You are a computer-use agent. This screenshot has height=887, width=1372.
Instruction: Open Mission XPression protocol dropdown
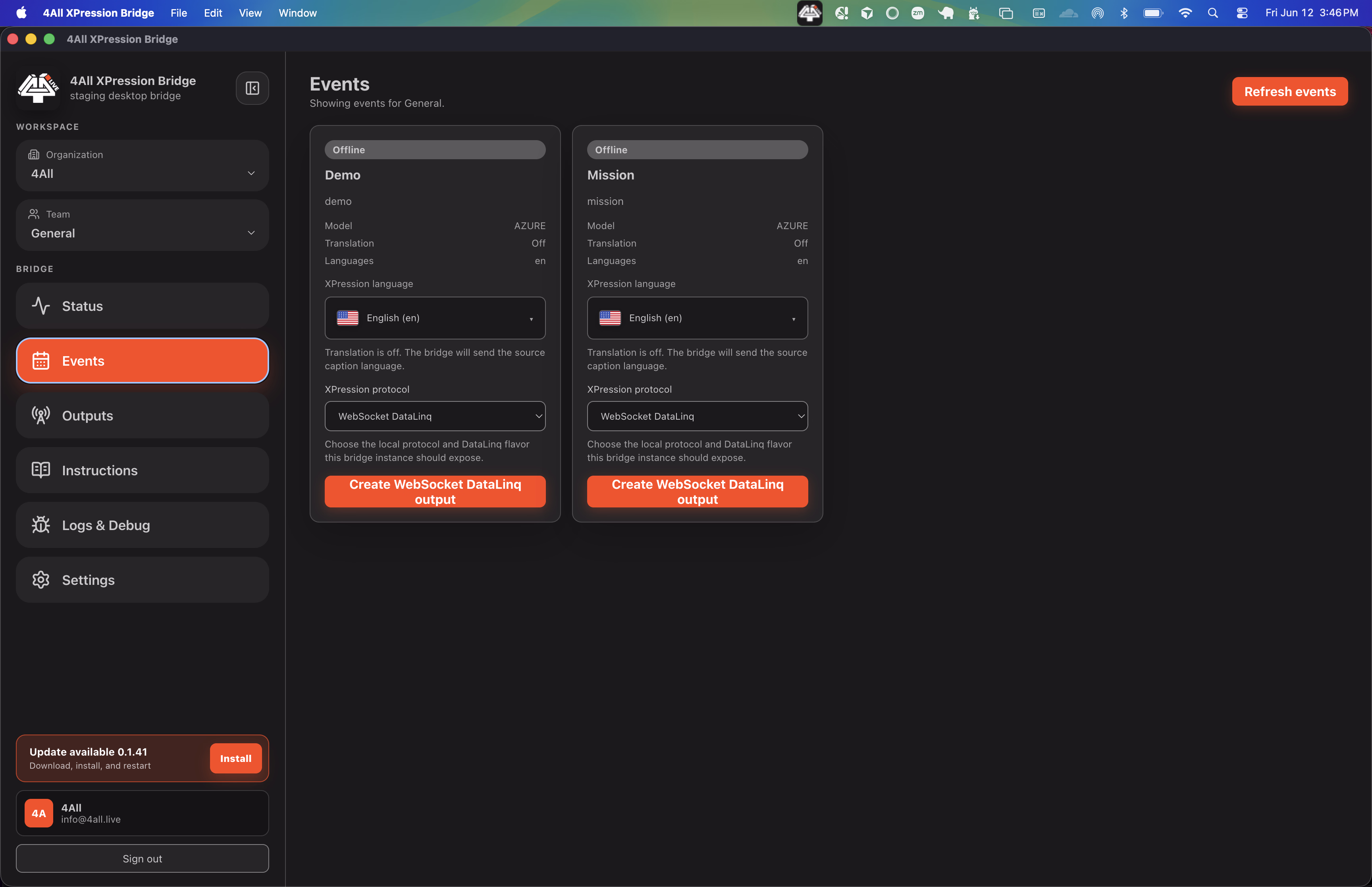(x=697, y=416)
